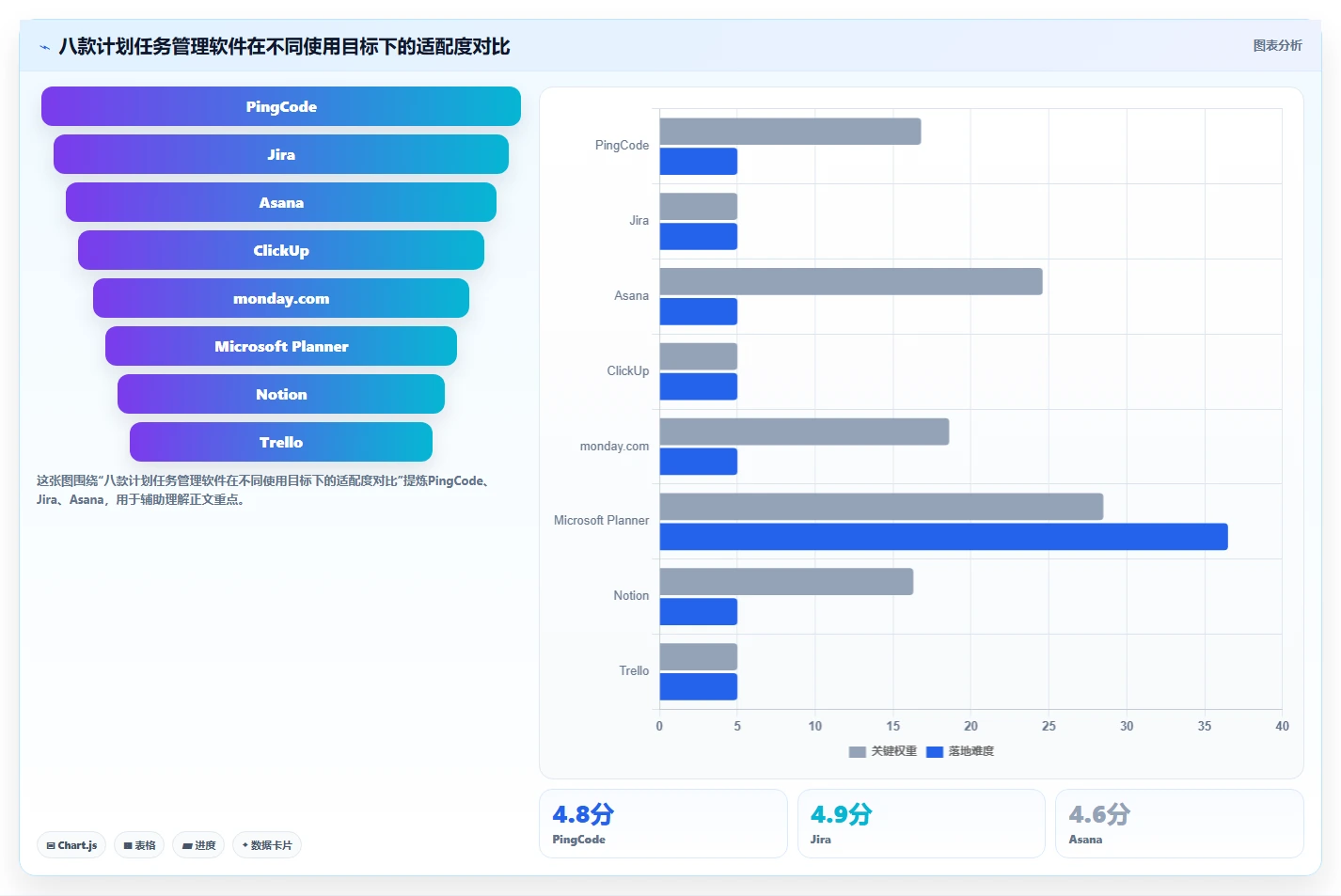
Task: Click the small blue icon before the title
Action: (44, 47)
